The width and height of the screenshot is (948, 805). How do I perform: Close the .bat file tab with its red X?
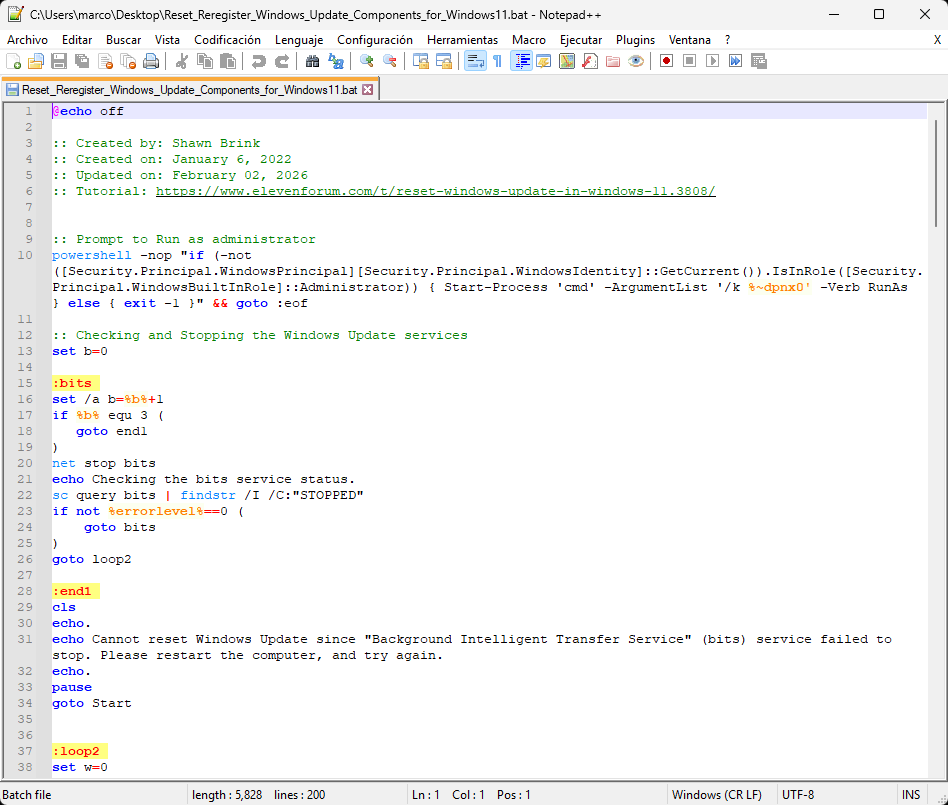(368, 90)
